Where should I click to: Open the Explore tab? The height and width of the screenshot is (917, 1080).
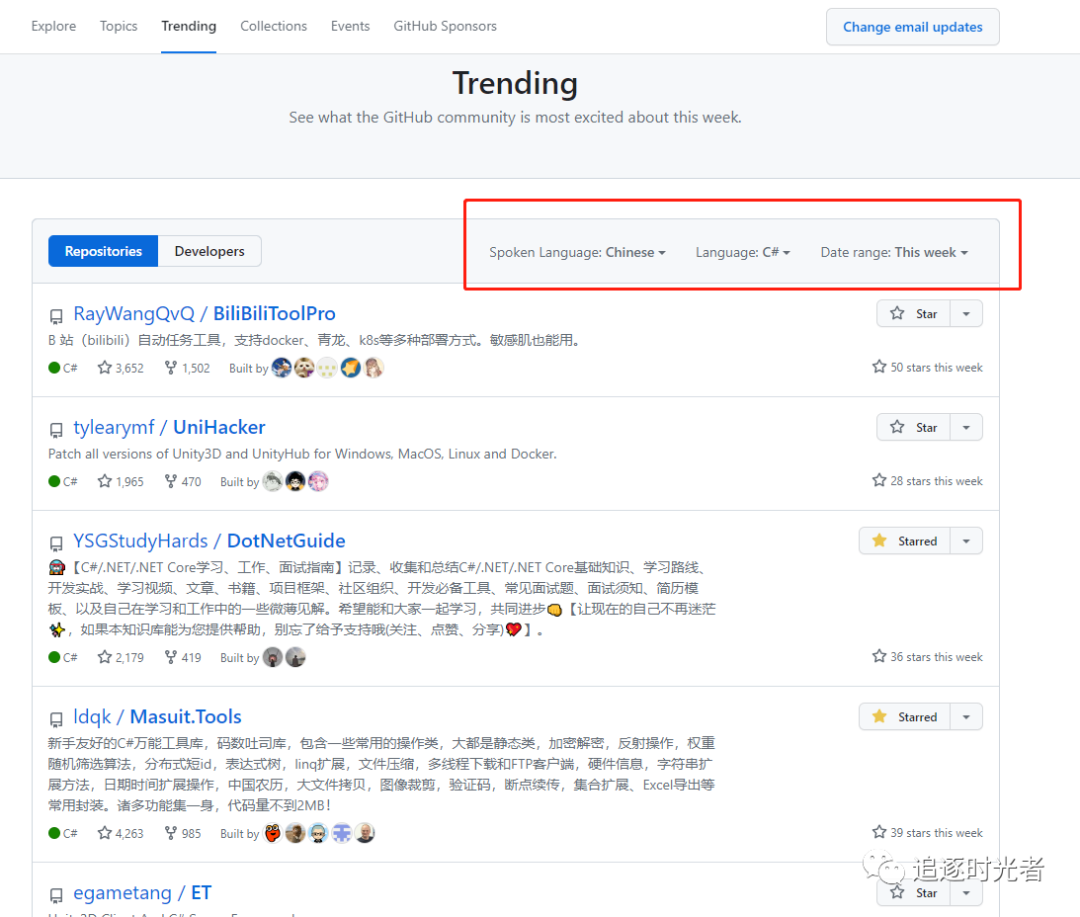[53, 26]
